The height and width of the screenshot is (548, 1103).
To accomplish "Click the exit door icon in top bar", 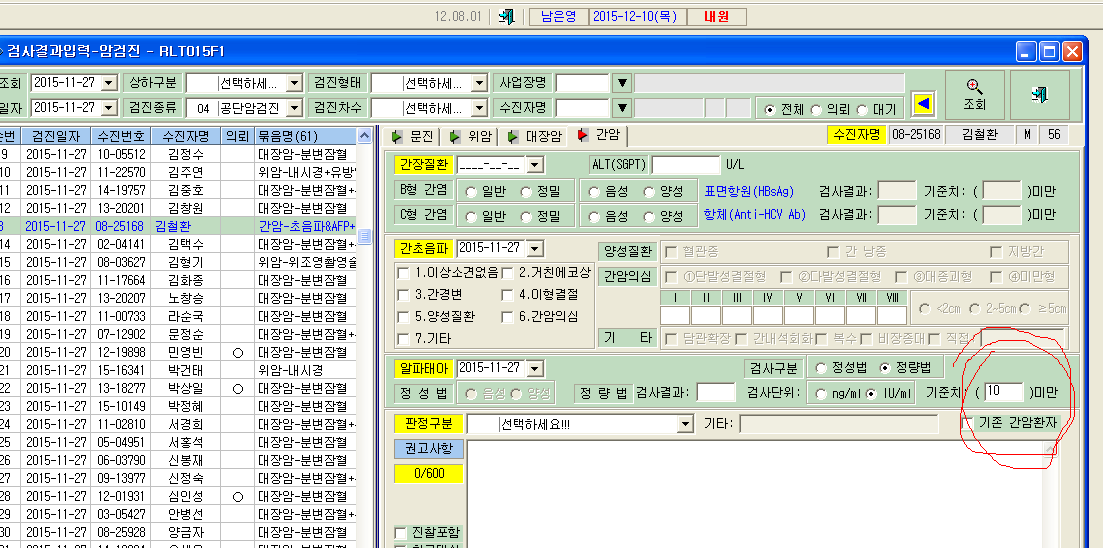I will coord(506,17).
